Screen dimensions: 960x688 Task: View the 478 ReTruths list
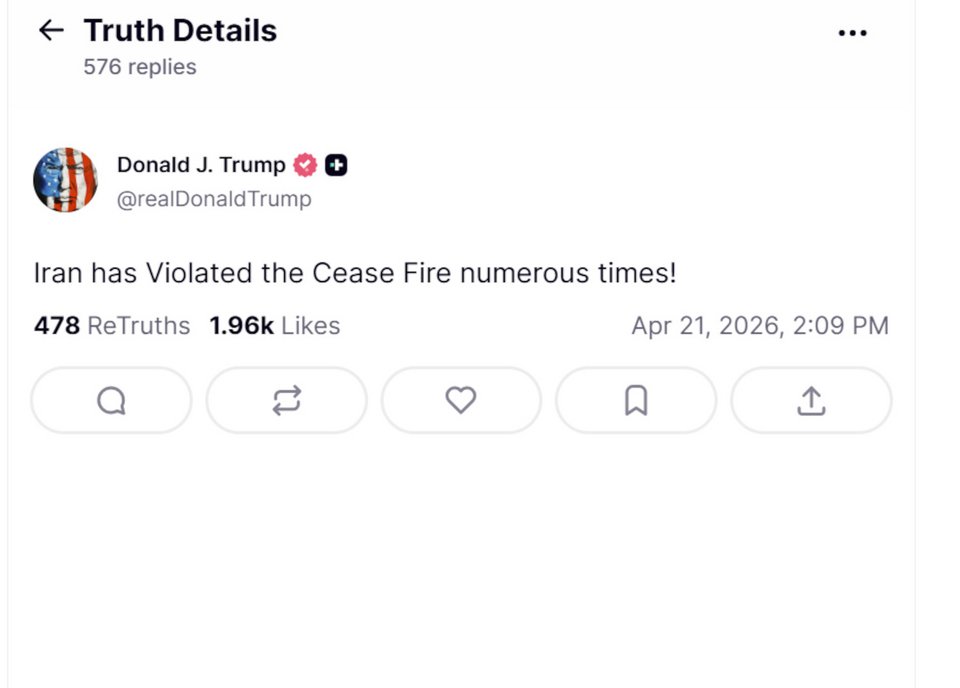(x=112, y=326)
